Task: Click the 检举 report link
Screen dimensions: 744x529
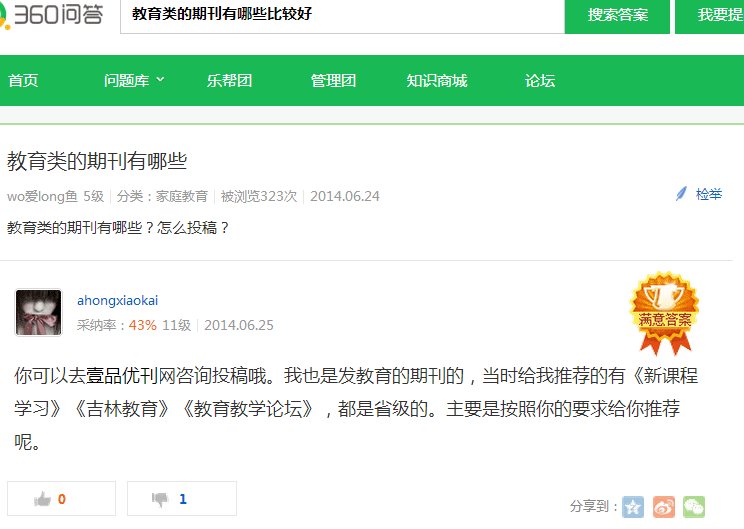Action: point(709,194)
